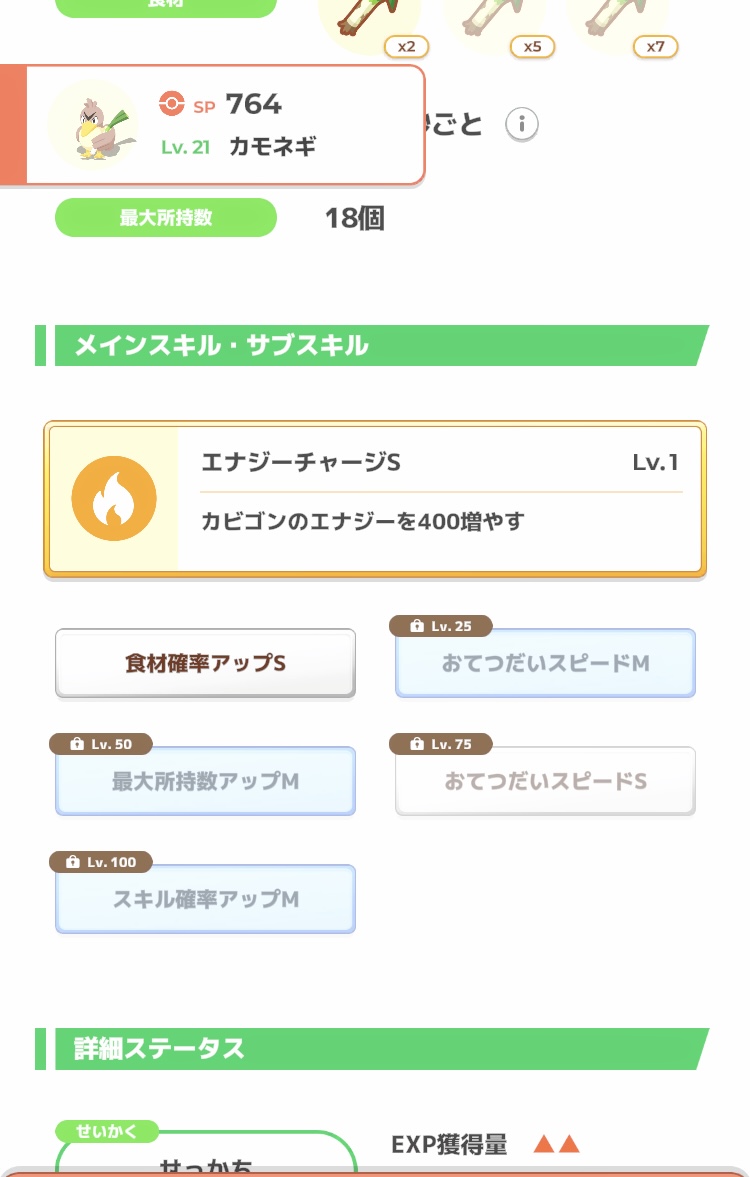Tap the Lv. 75 lock badge
This screenshot has width=750, height=1177.
pyautogui.click(x=440, y=744)
